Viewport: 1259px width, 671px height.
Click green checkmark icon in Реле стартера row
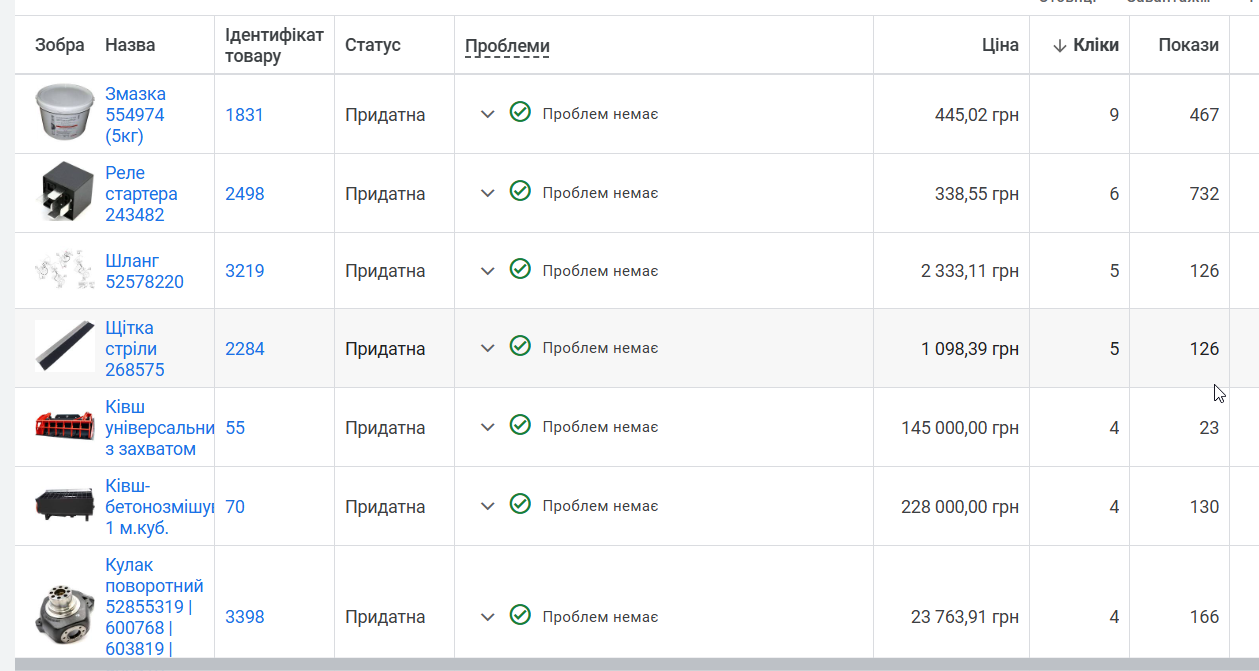(x=520, y=191)
